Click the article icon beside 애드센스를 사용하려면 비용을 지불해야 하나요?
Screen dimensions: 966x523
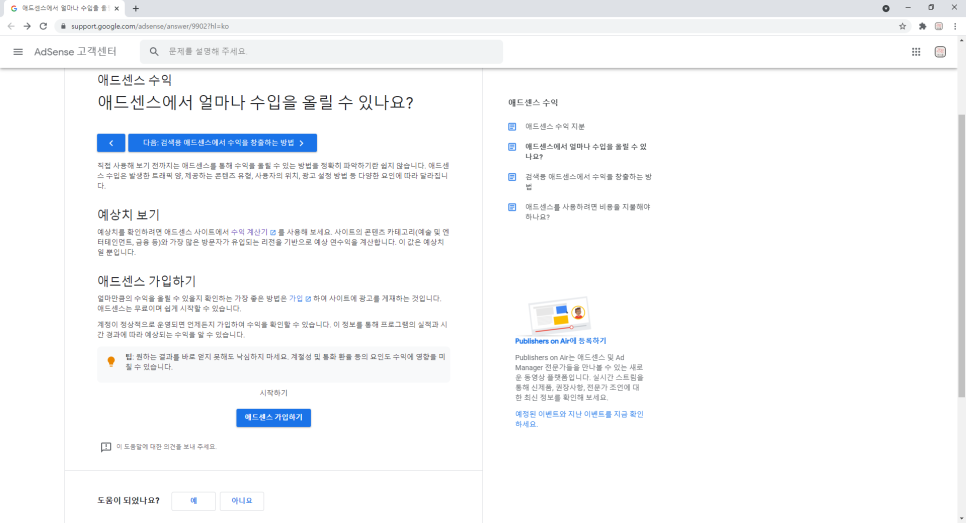coord(512,207)
